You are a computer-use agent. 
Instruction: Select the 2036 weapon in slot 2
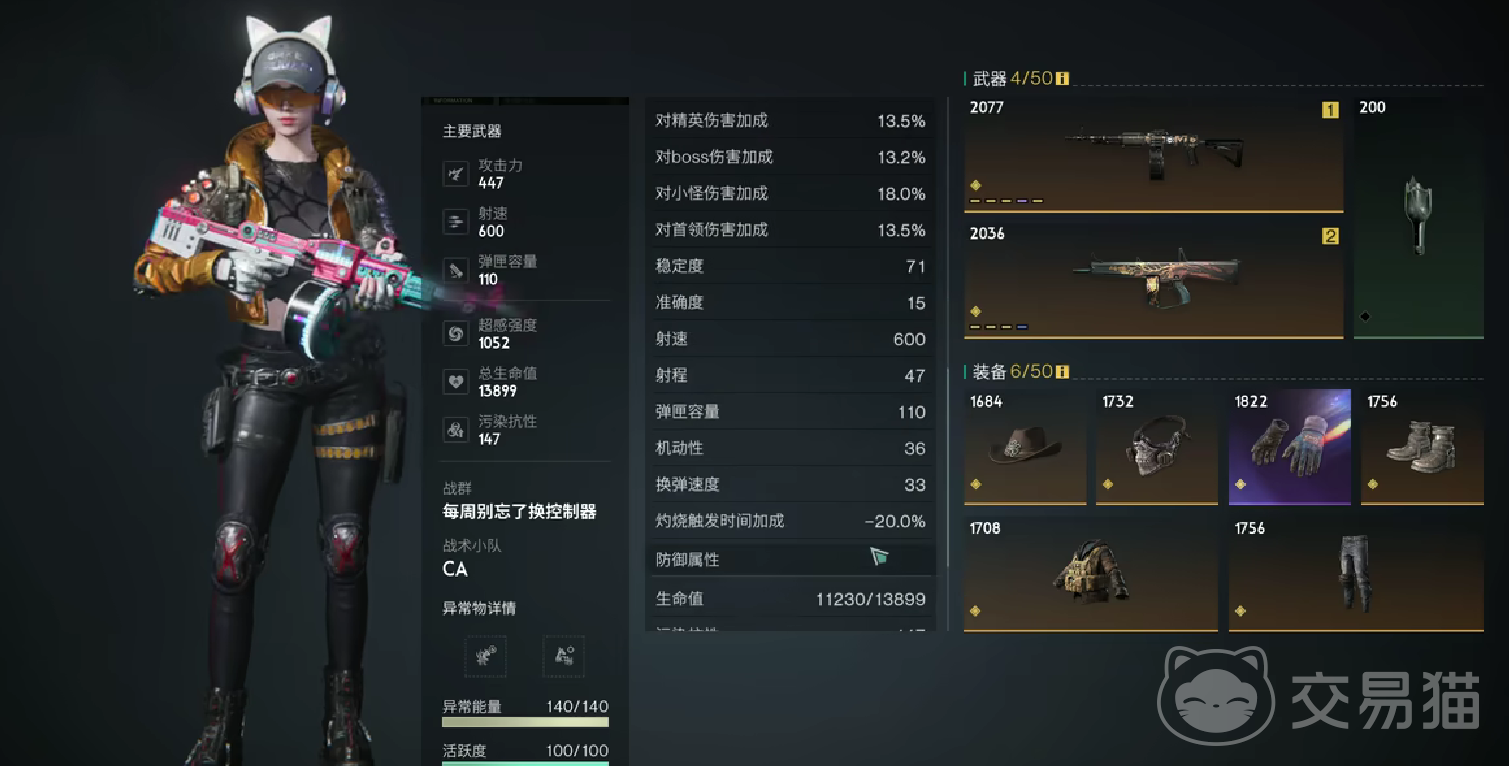coord(1153,281)
